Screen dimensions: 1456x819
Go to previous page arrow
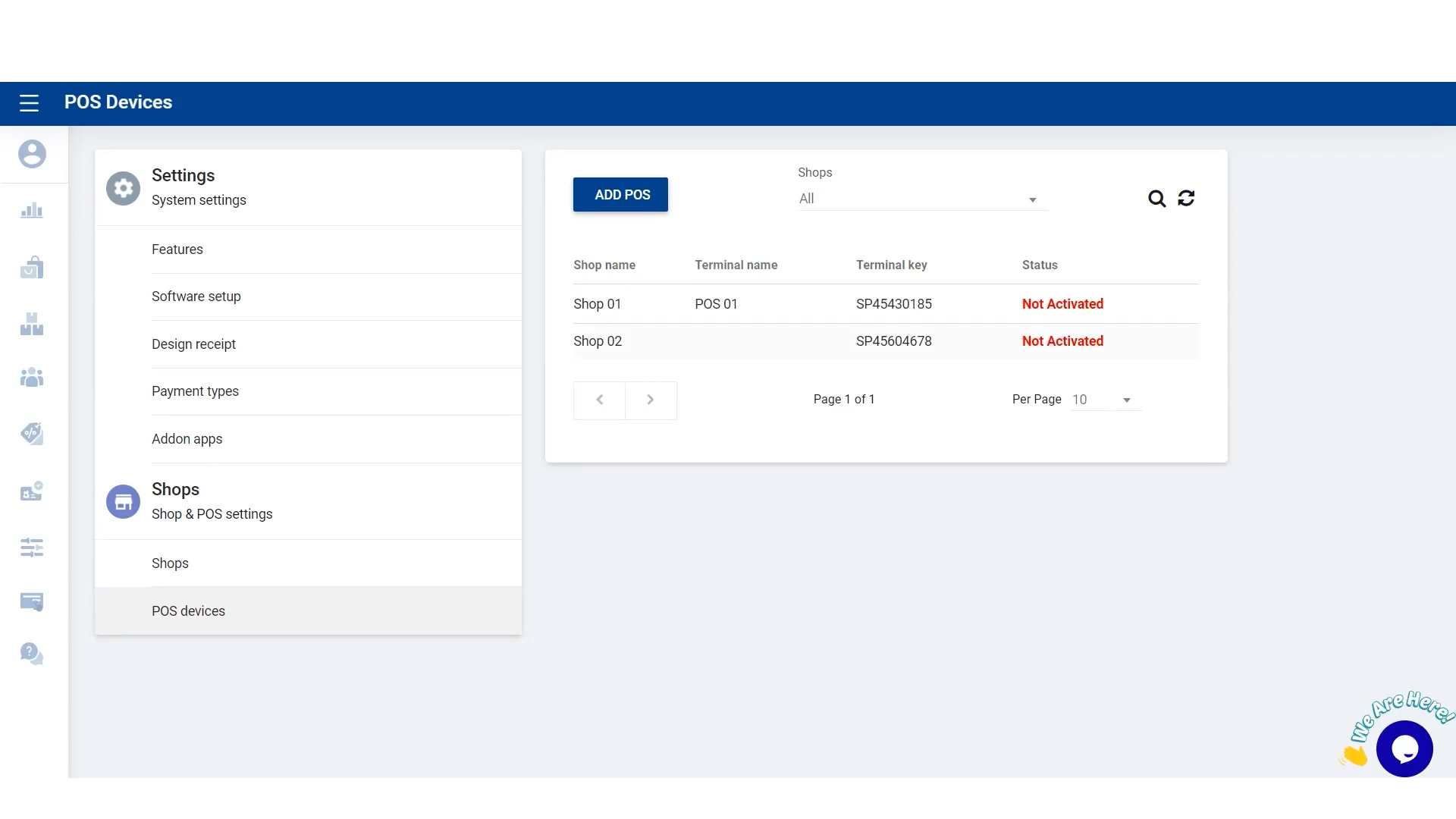tap(600, 400)
